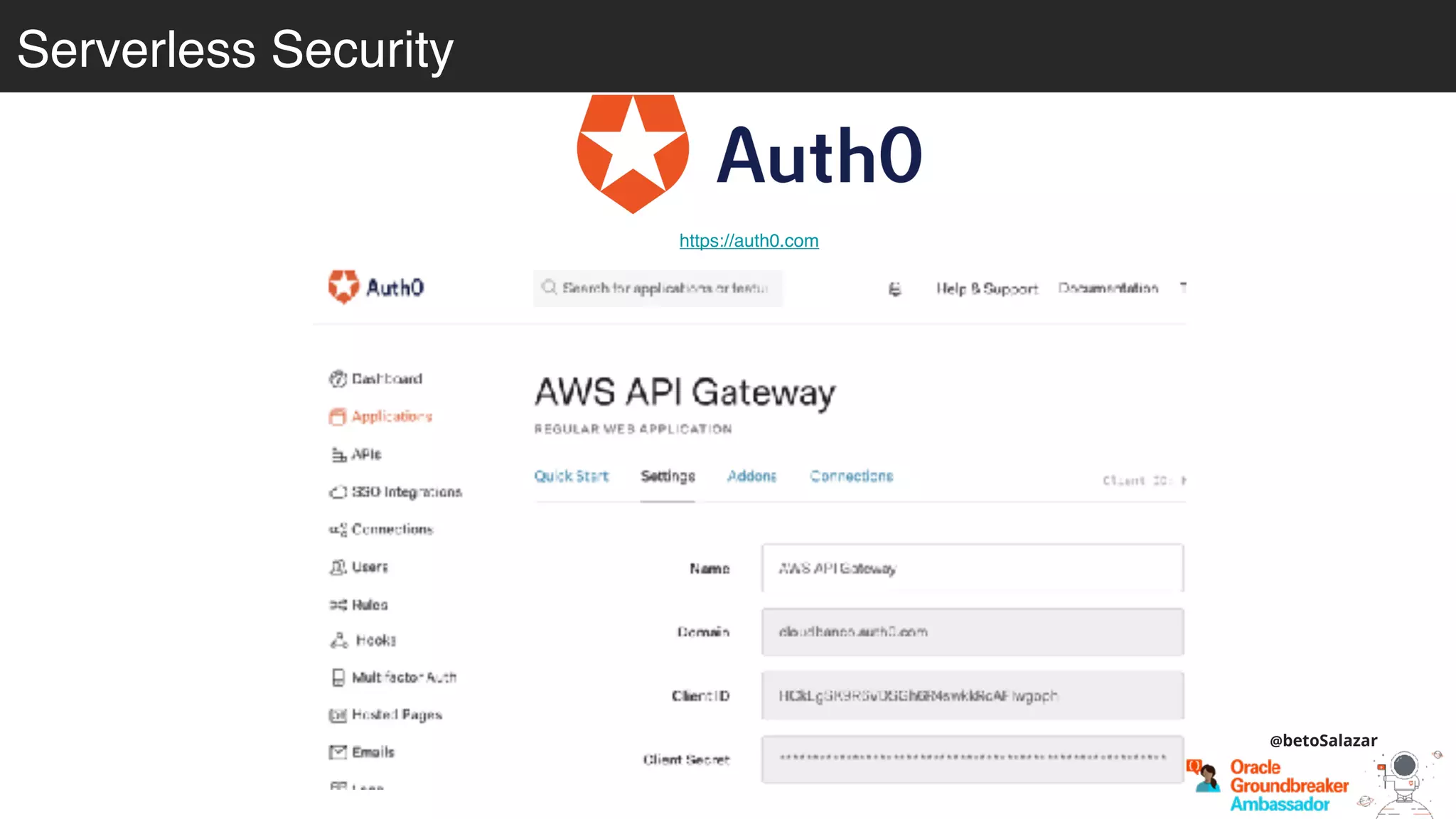This screenshot has width=1456, height=819.
Task: Open the https://auth0.com link
Action: coord(749,241)
